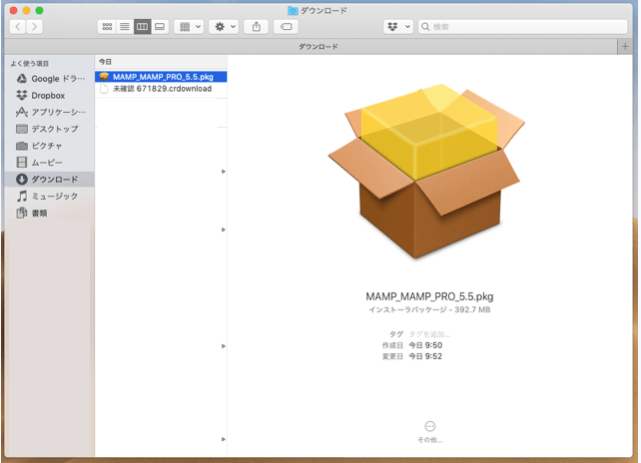Go back with the left arrow button
Viewport: 641px width, 463px height.
[x=18, y=27]
